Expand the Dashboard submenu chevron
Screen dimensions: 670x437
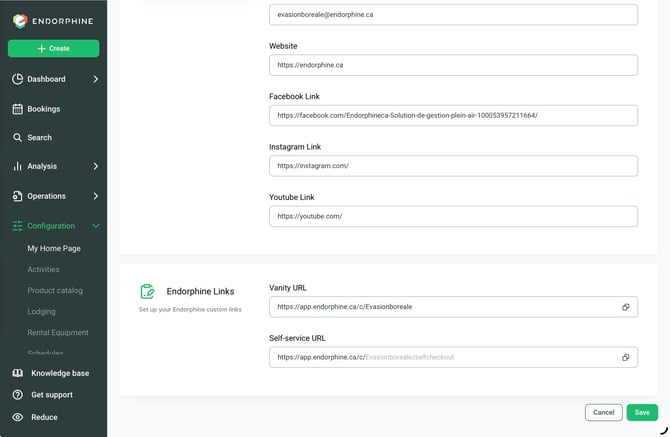pos(96,79)
